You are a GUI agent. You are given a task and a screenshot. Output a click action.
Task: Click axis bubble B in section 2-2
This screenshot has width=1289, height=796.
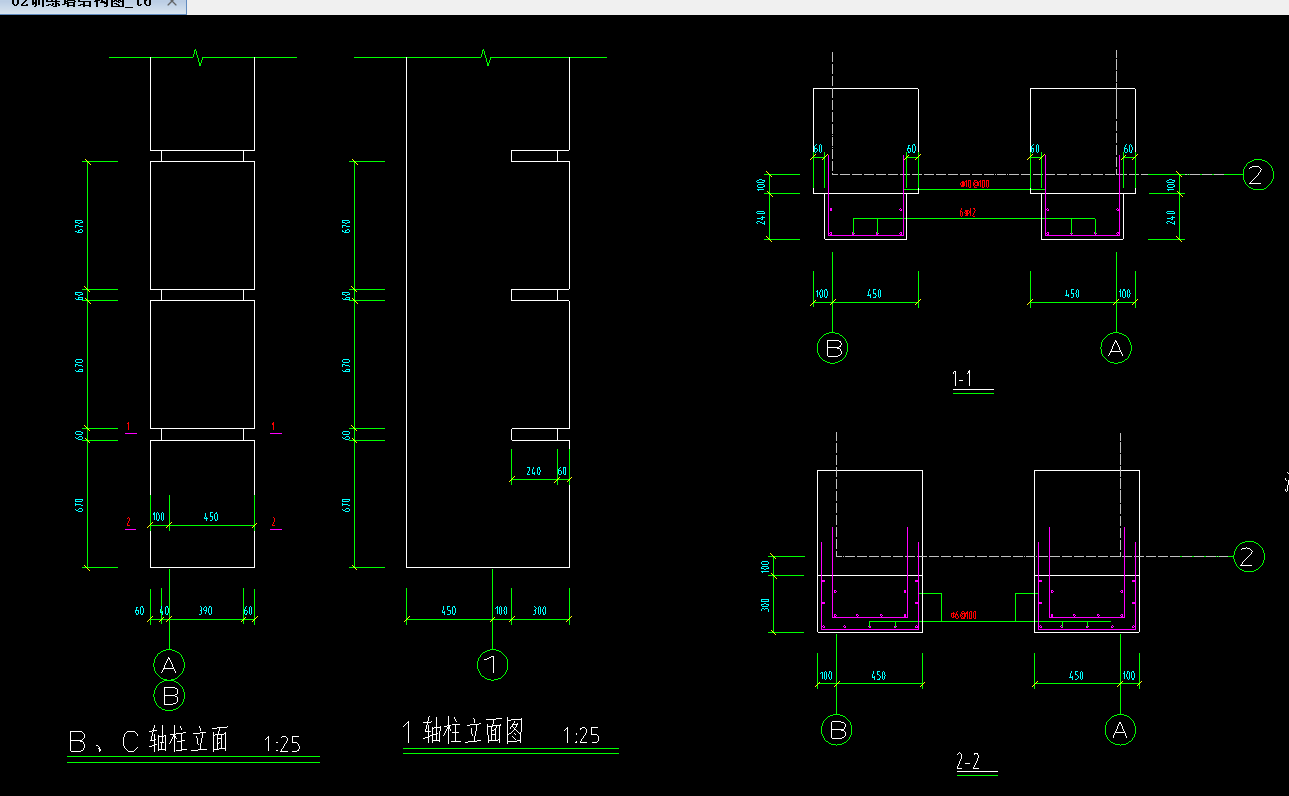tap(837, 730)
